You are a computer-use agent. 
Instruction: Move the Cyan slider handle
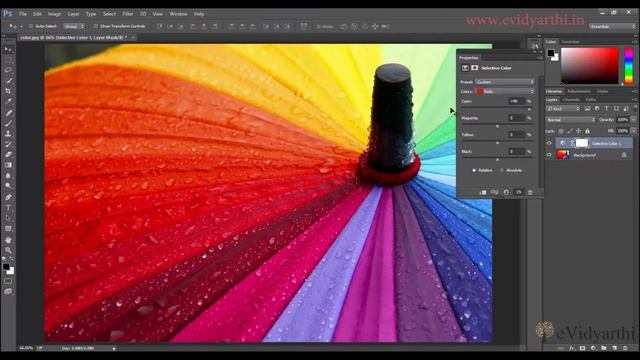[x=529, y=109]
